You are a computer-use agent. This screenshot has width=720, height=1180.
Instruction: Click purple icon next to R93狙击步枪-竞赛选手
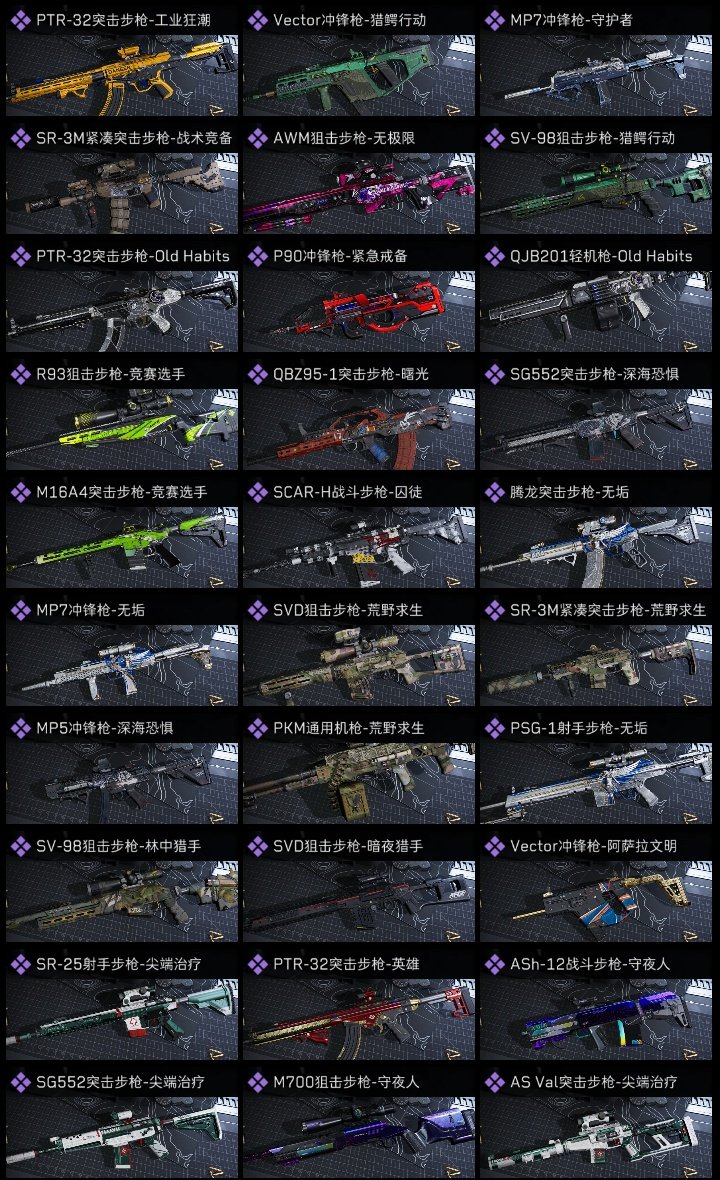pos(20,374)
